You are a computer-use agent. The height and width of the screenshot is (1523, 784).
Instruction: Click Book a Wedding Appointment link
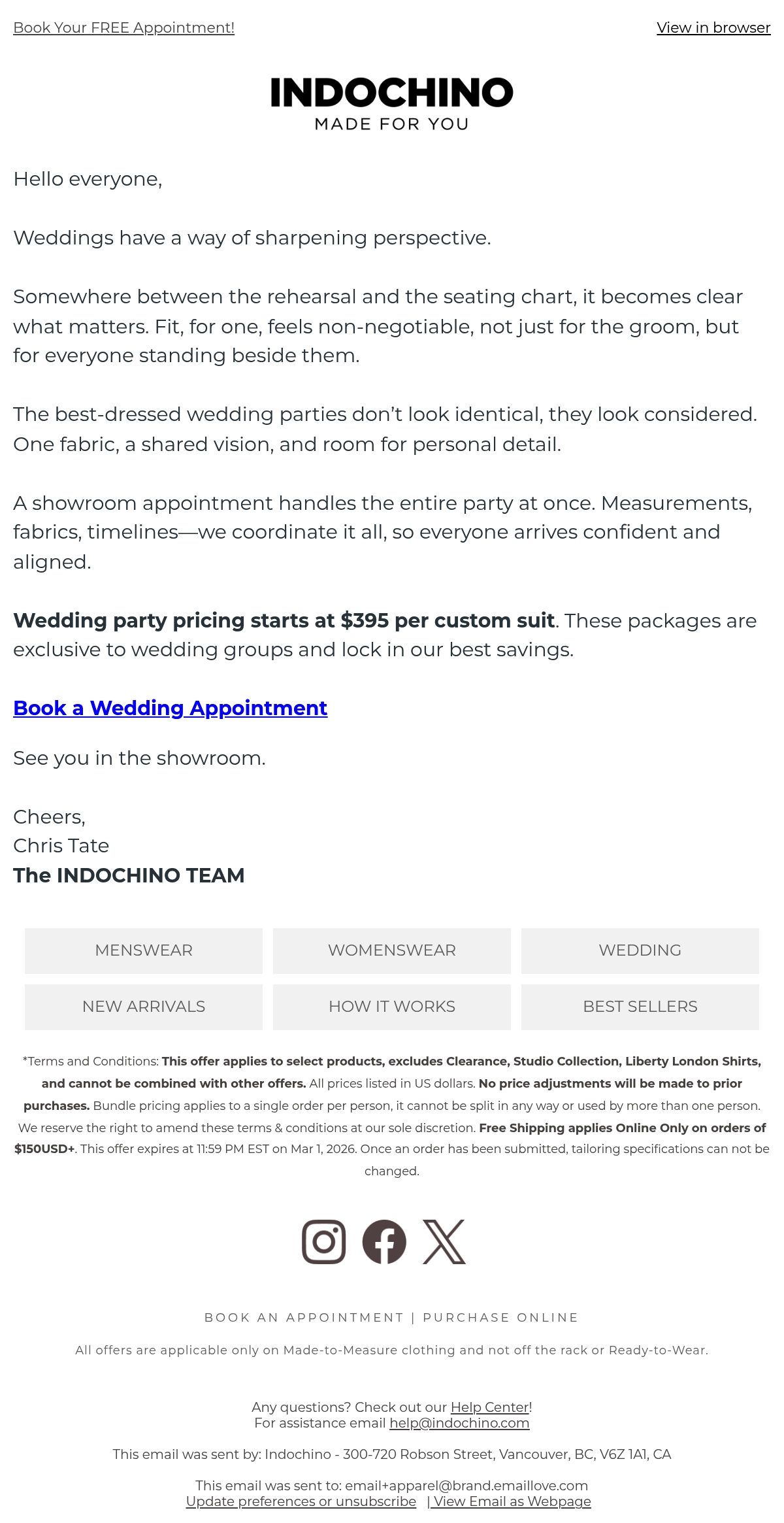point(170,708)
